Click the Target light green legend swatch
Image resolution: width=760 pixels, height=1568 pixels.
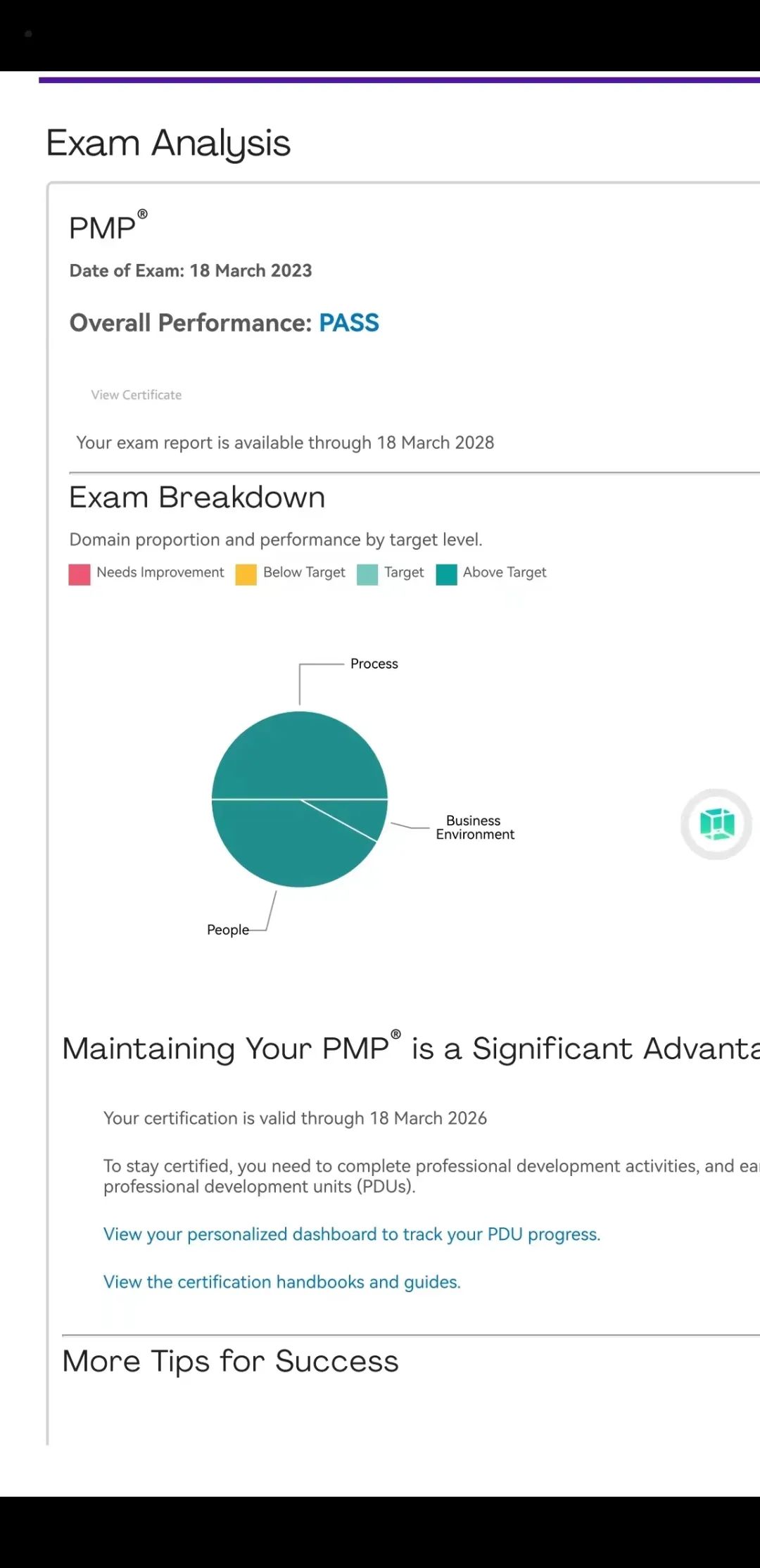tap(367, 574)
